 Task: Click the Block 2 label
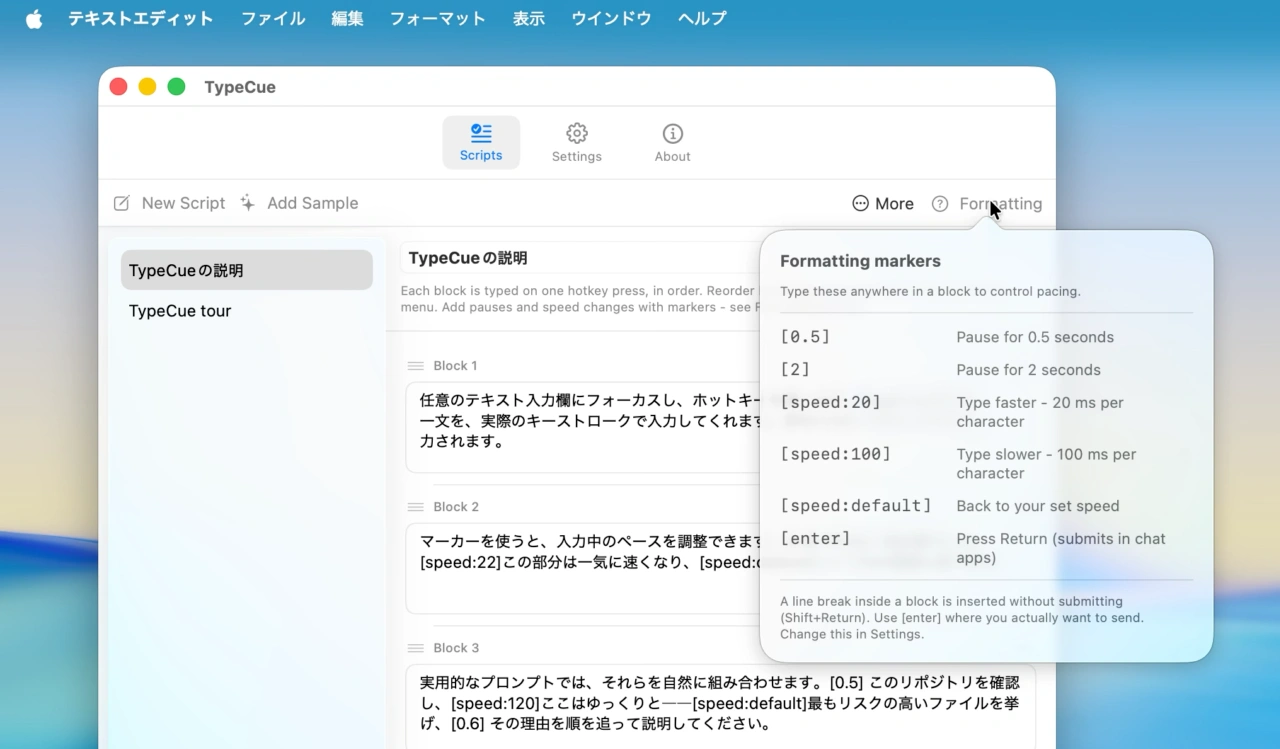[456, 507]
